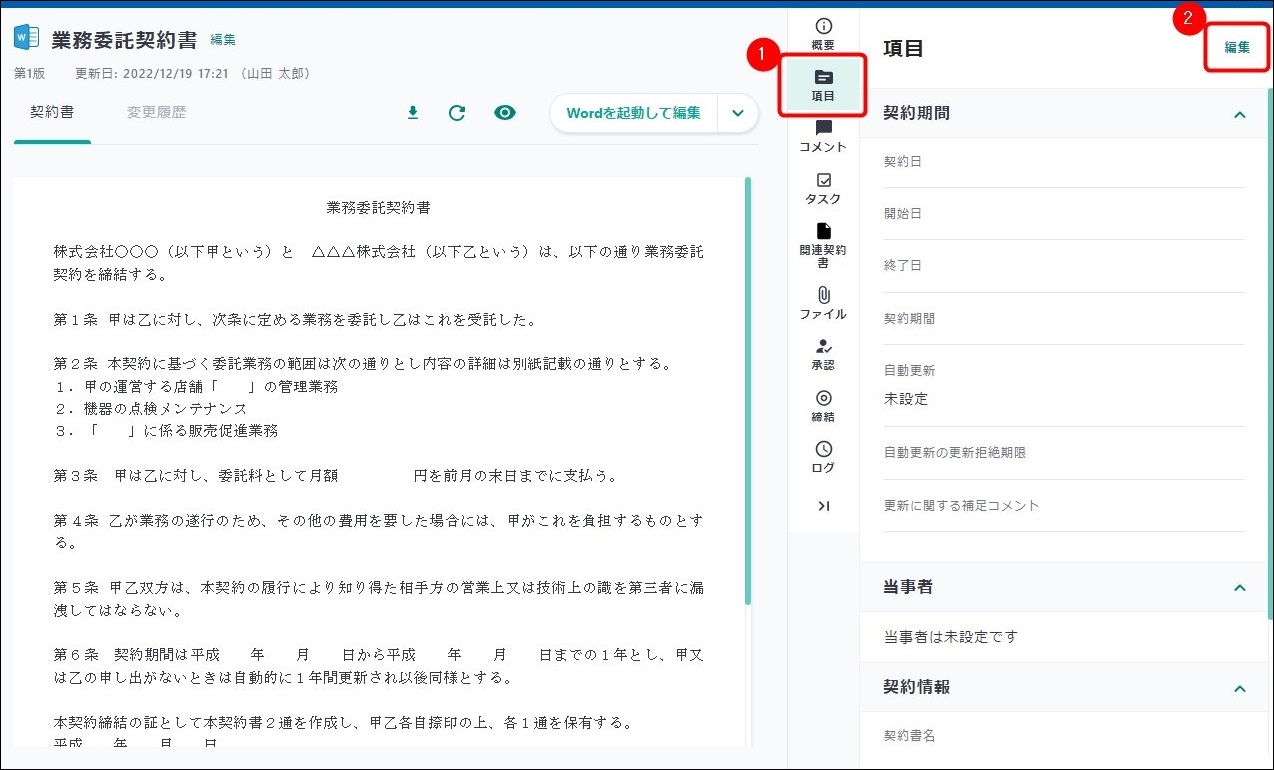The width and height of the screenshot is (1274, 770).
Task: Open the ファイル attachments panel
Action: coord(823,303)
